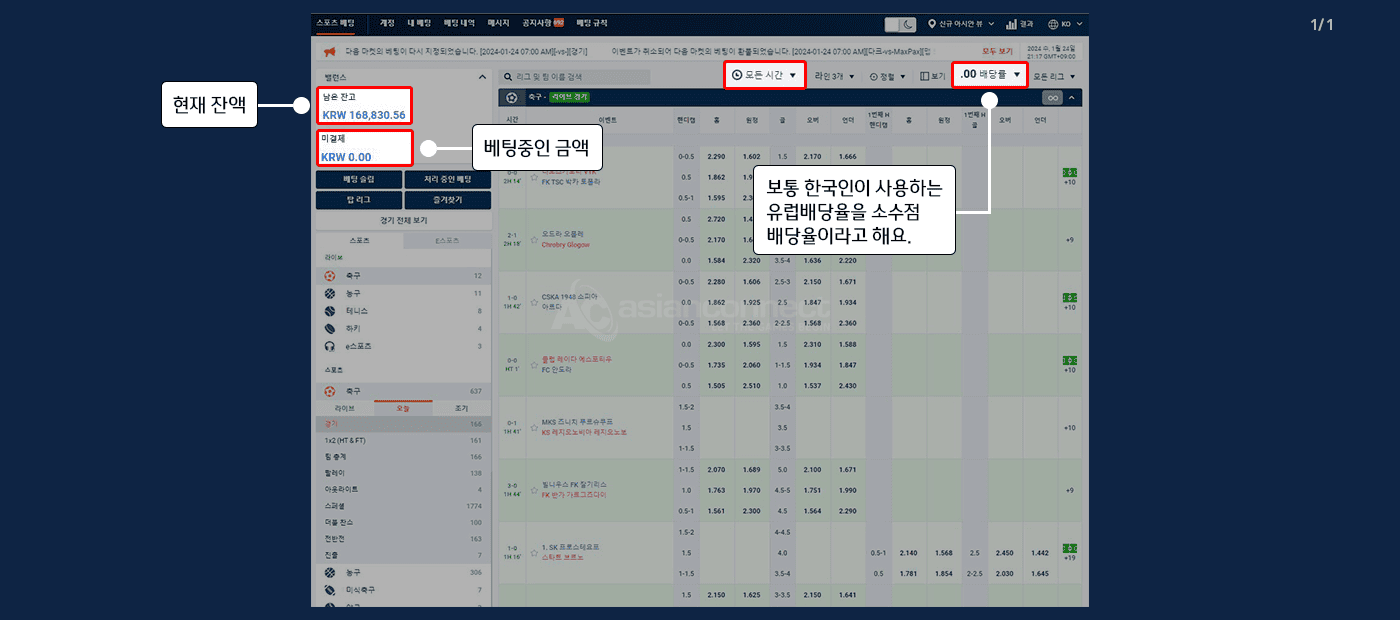Click the megaphone announcement icon

(x=328, y=51)
